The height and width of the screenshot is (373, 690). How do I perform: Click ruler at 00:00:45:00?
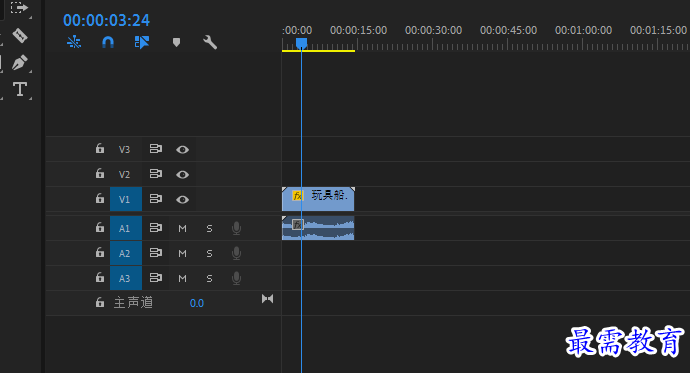[508, 30]
